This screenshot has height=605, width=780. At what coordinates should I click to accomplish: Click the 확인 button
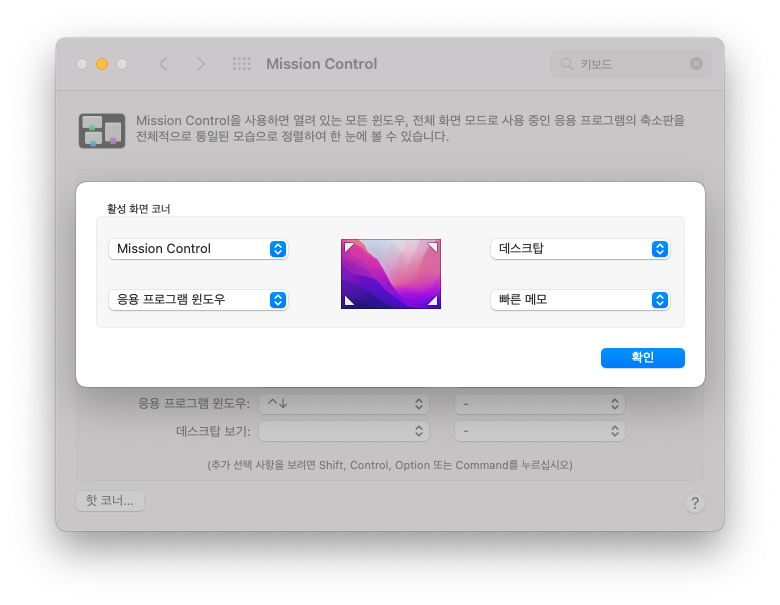coord(642,358)
